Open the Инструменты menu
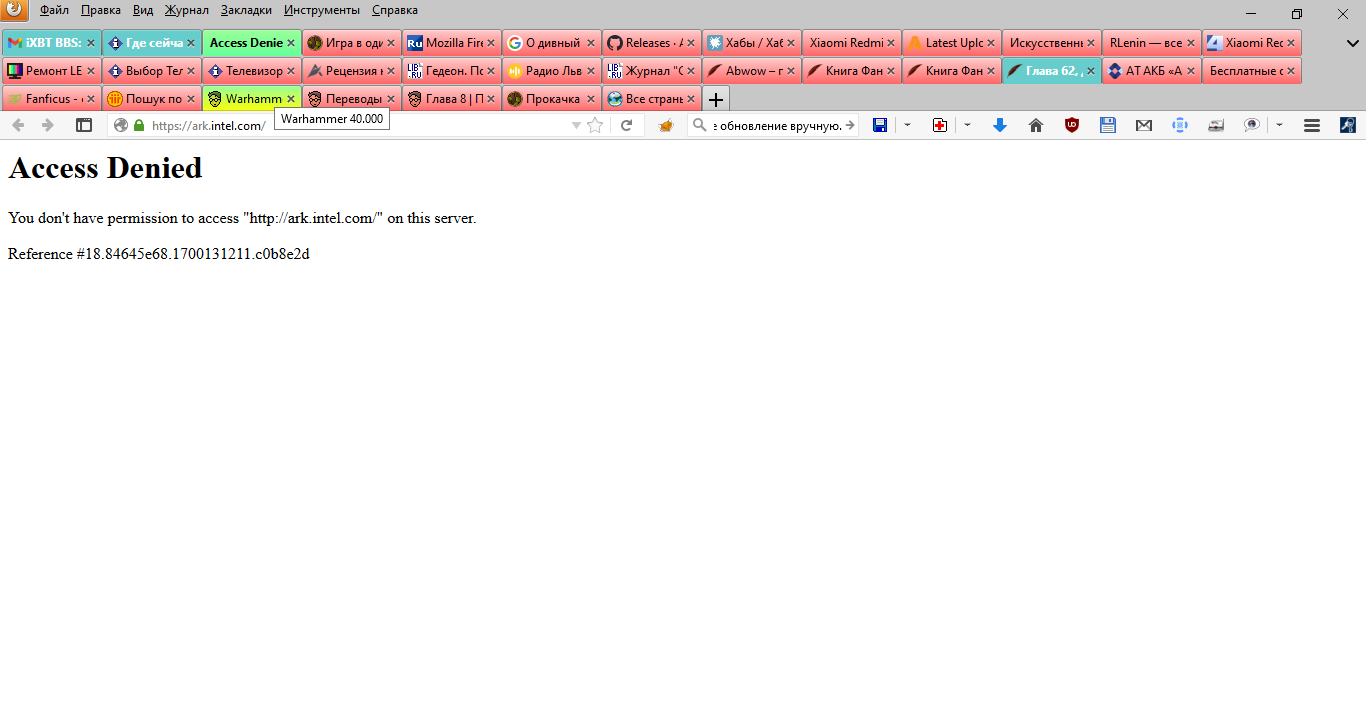This screenshot has height=728, width=1366. click(x=322, y=10)
